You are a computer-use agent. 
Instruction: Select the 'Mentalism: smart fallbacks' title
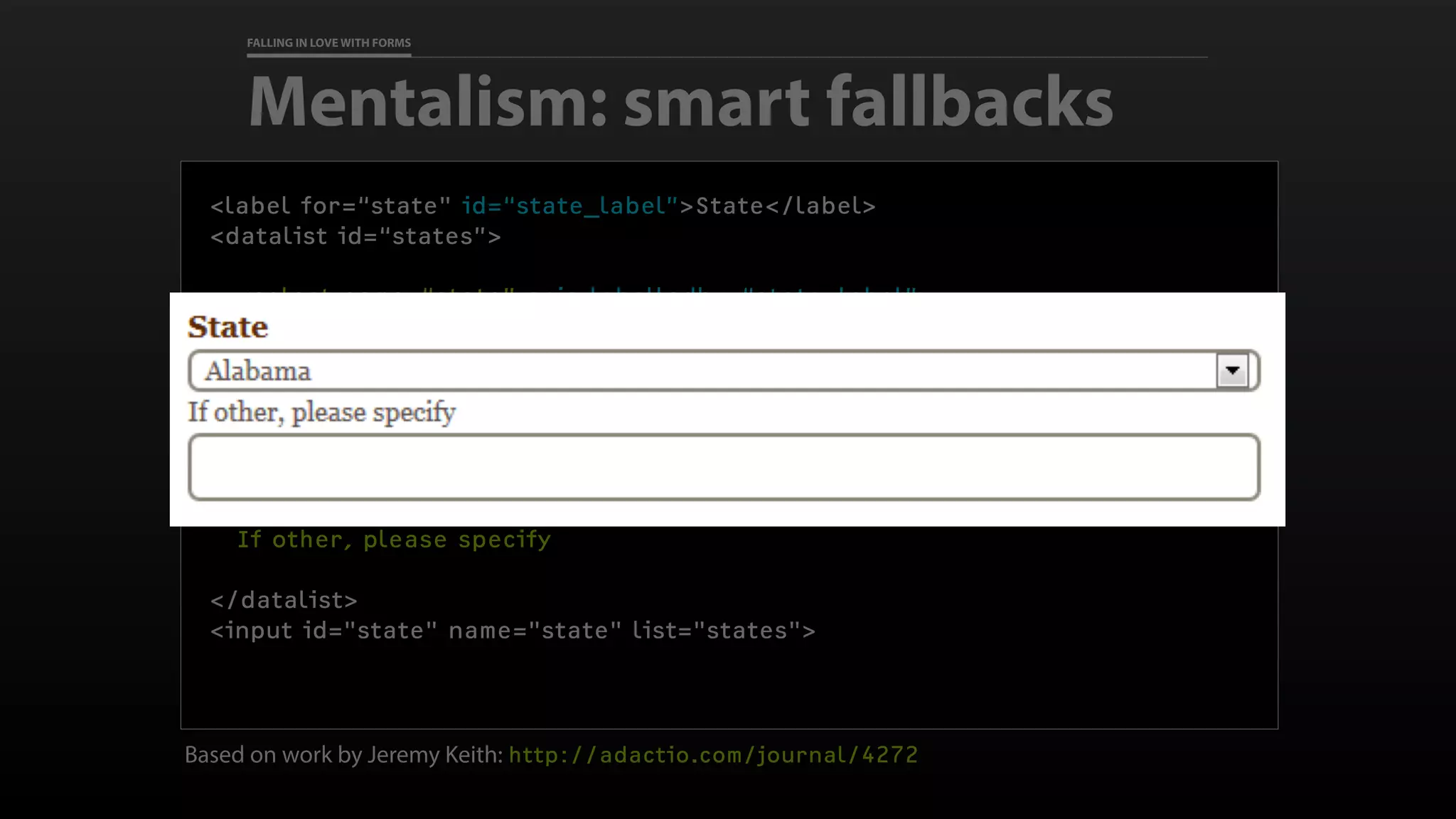(x=680, y=102)
